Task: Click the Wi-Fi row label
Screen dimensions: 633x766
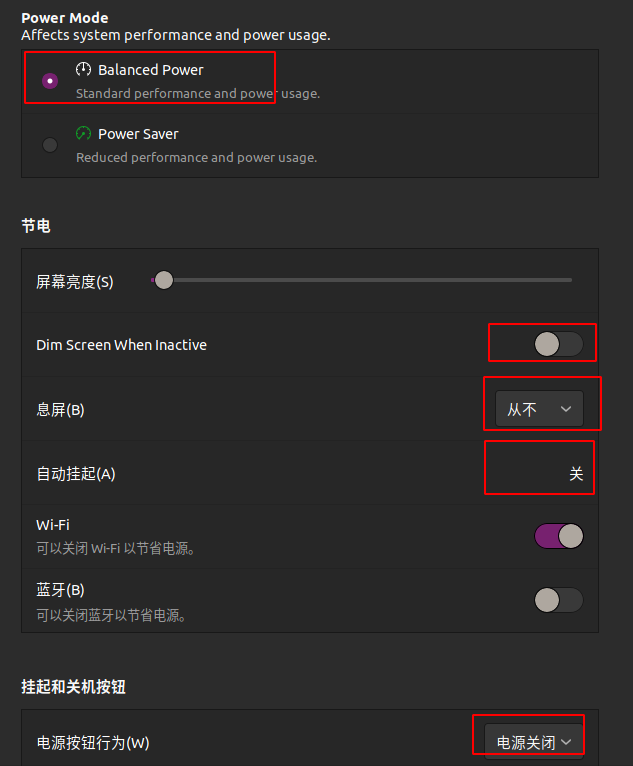Action: [x=53, y=525]
